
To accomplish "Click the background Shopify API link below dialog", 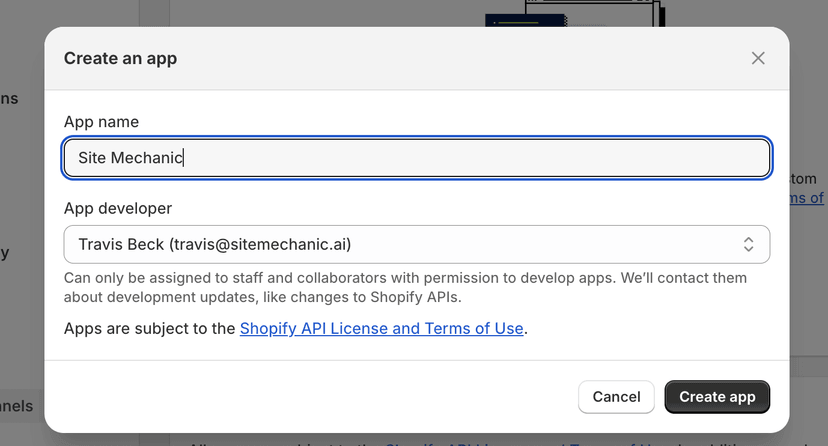I will [x=518, y=442].
